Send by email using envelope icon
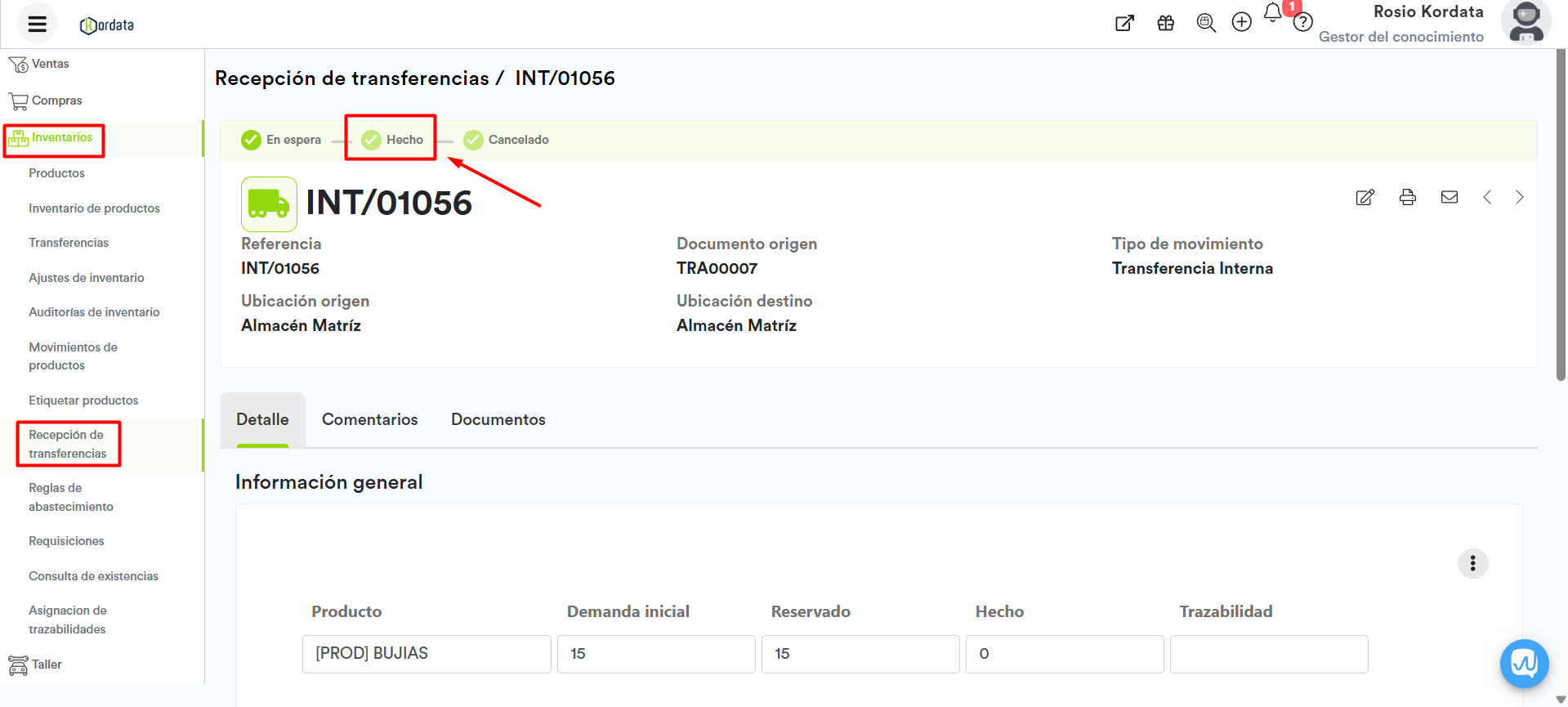The image size is (1568, 707). coord(1449,197)
